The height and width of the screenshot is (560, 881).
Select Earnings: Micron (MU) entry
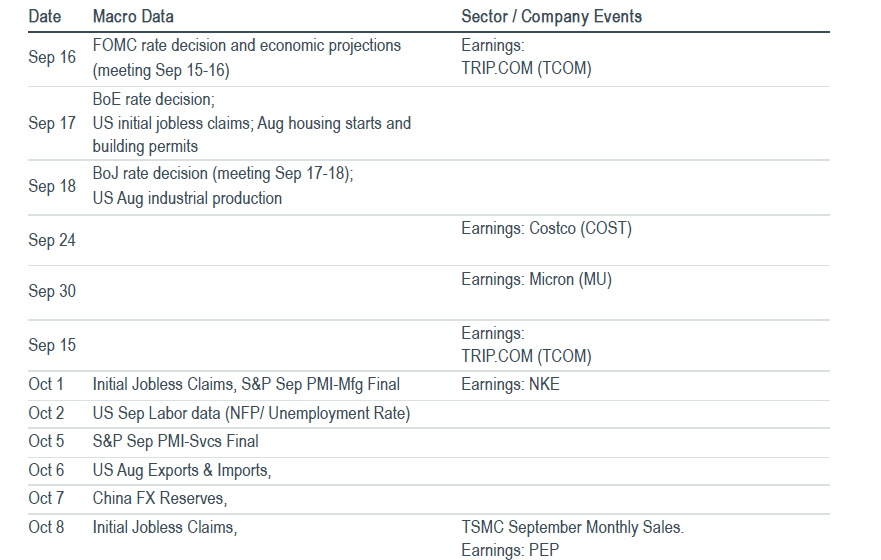click(x=536, y=280)
